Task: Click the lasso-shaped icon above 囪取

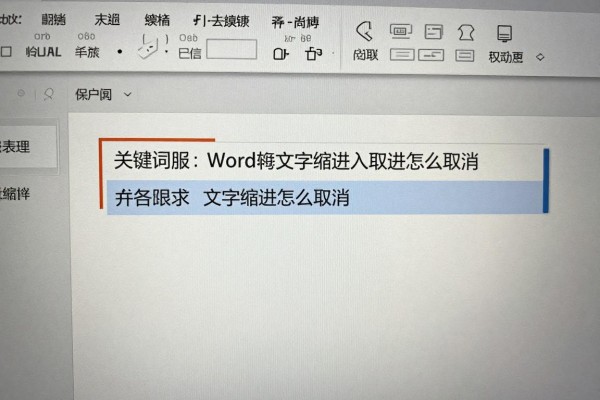Action: coord(364,31)
